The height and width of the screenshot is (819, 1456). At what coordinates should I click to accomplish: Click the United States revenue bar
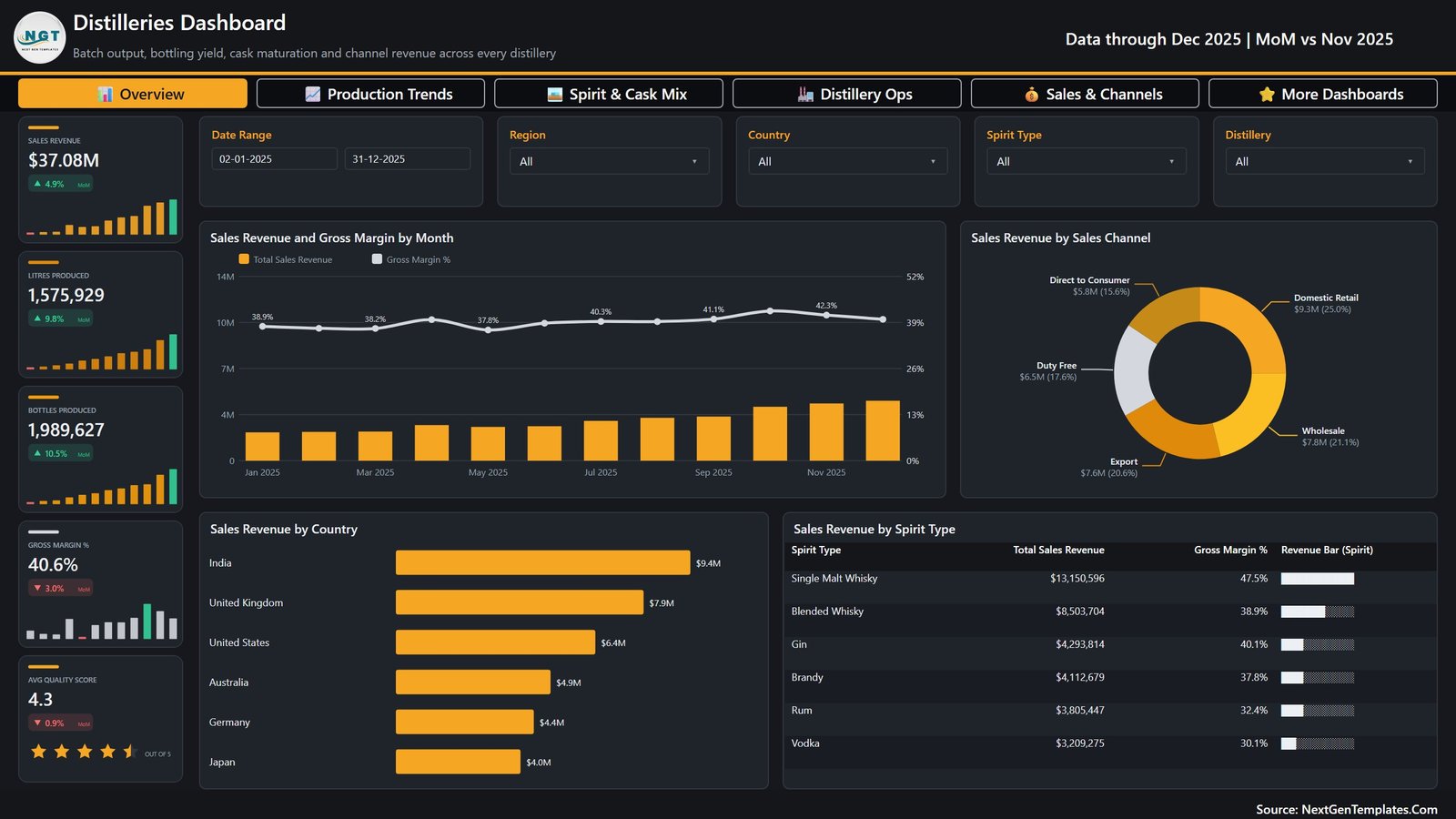click(495, 642)
